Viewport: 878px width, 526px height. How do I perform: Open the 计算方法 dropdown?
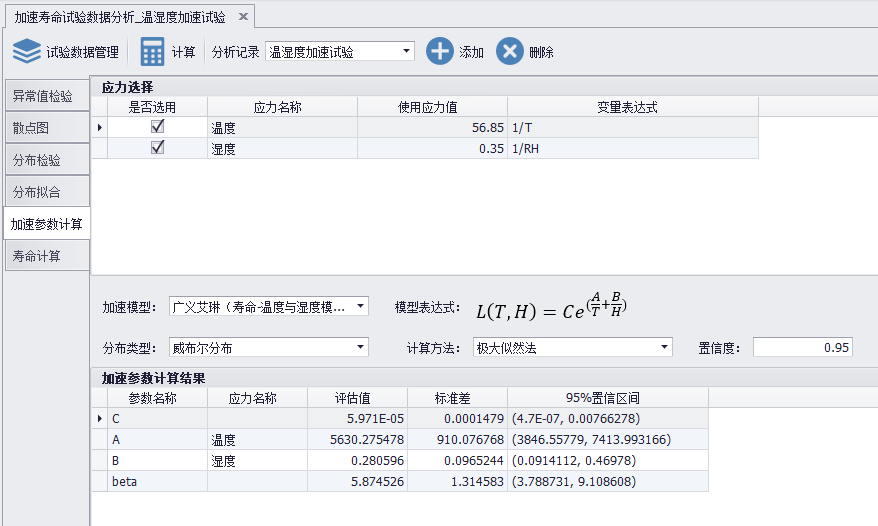[x=664, y=347]
